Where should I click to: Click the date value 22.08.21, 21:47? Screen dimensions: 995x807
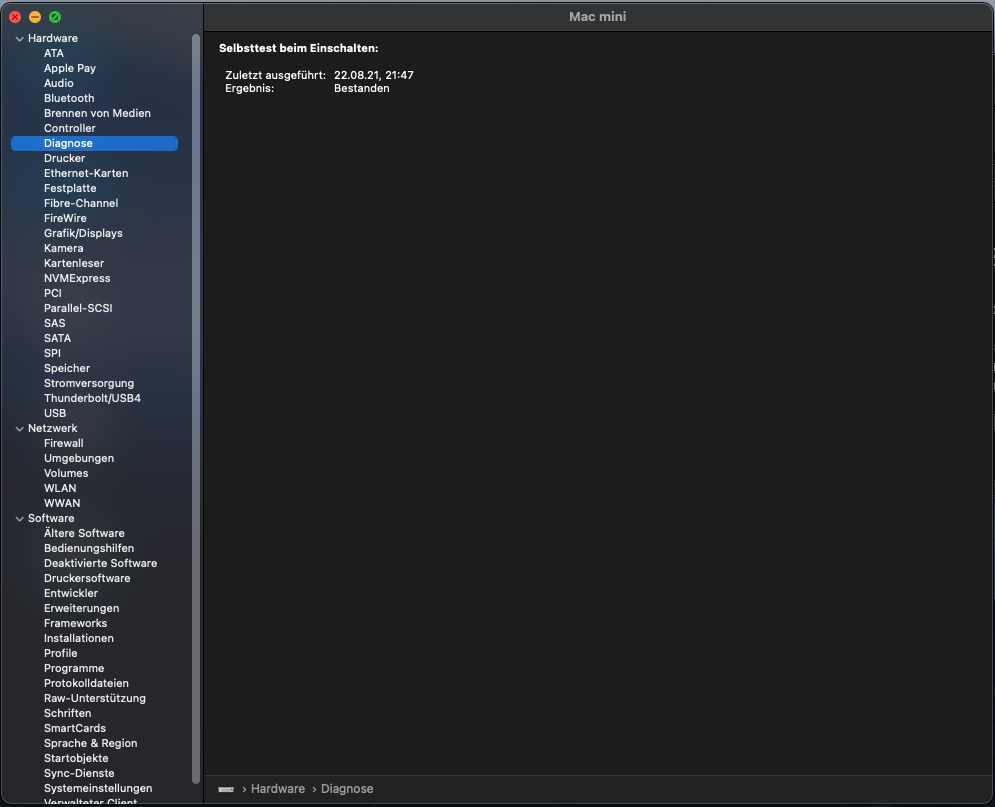click(374, 75)
